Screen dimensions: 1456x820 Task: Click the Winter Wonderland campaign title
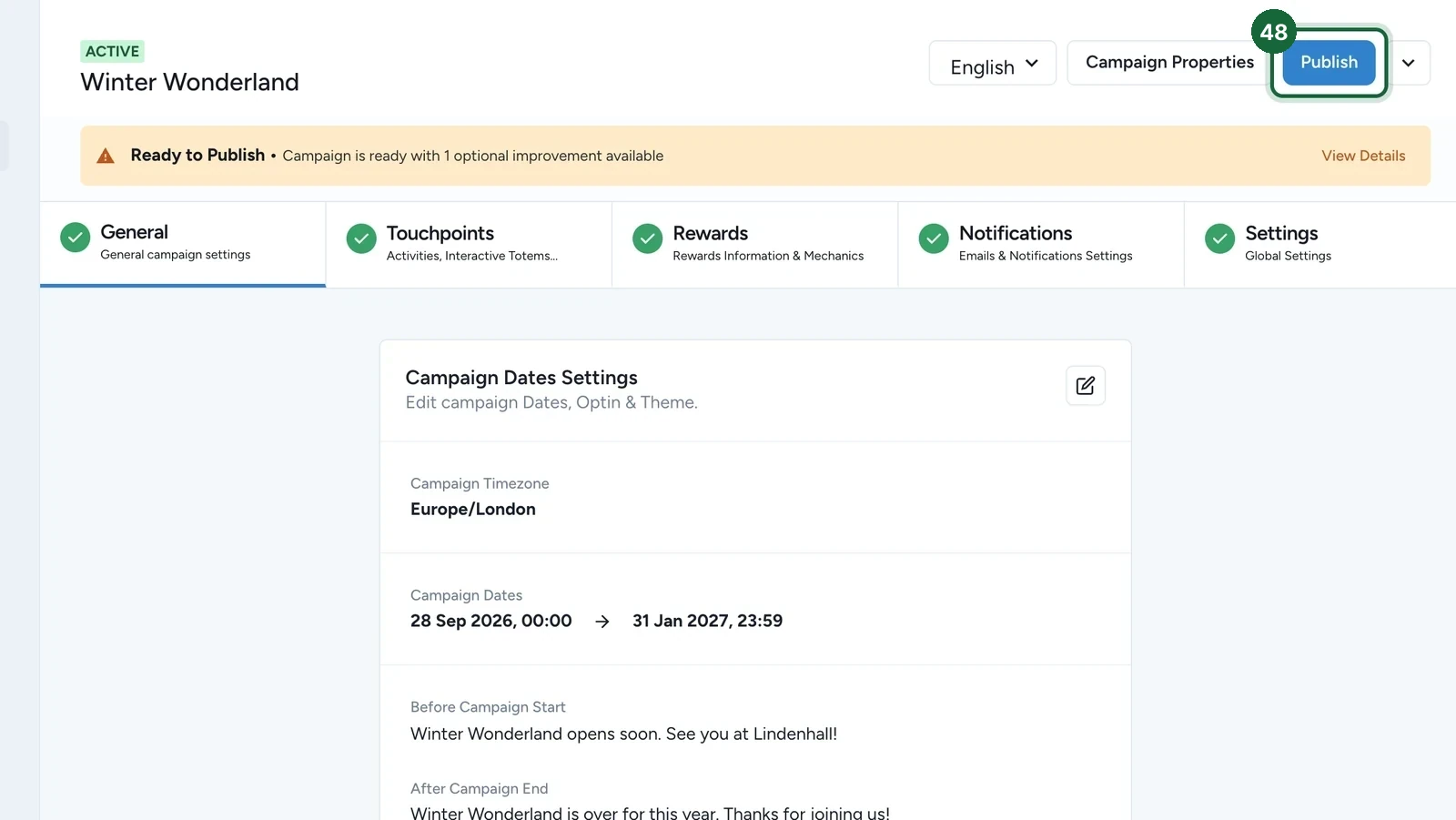pyautogui.click(x=189, y=82)
